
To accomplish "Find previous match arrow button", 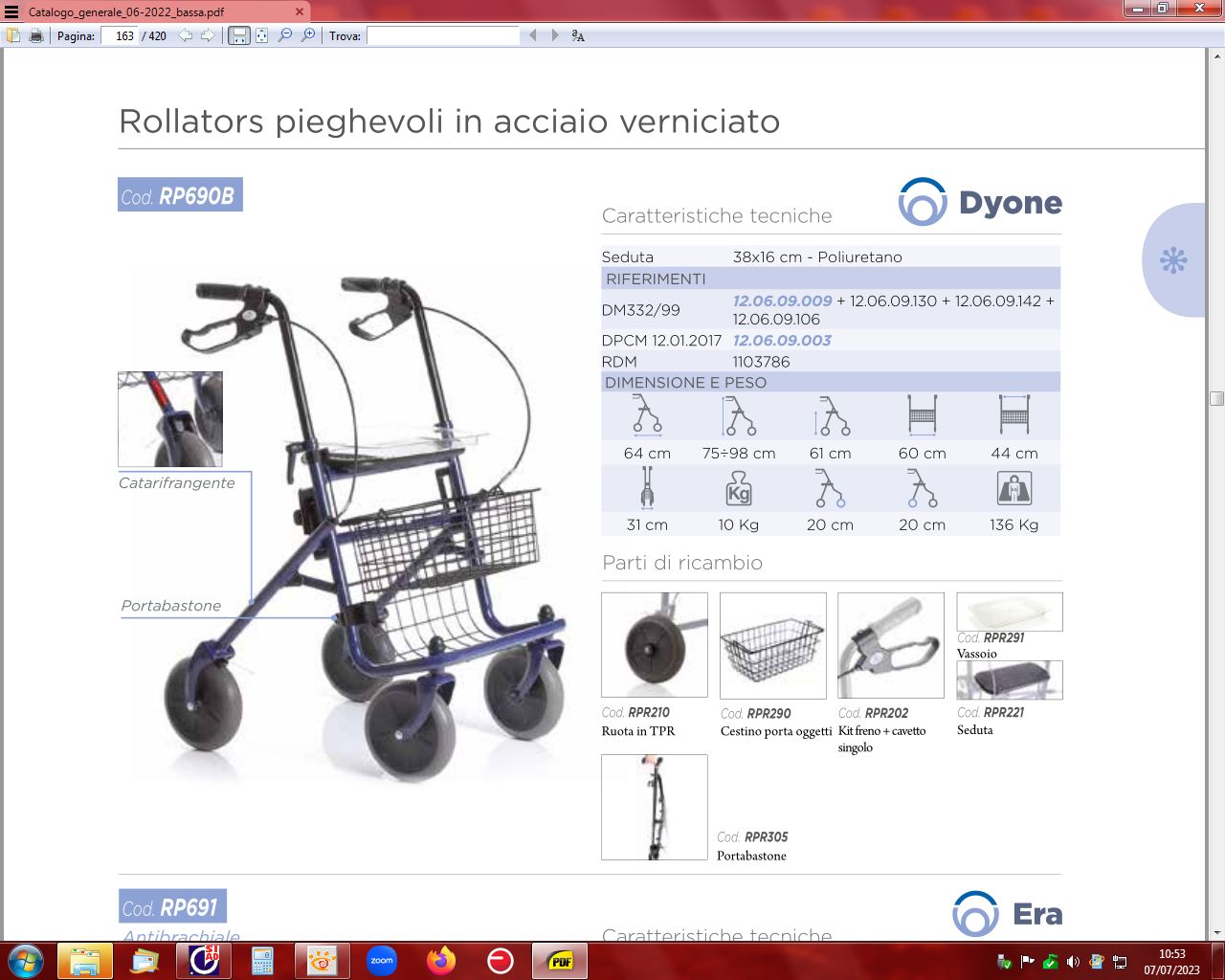I will pyautogui.click(x=533, y=35).
